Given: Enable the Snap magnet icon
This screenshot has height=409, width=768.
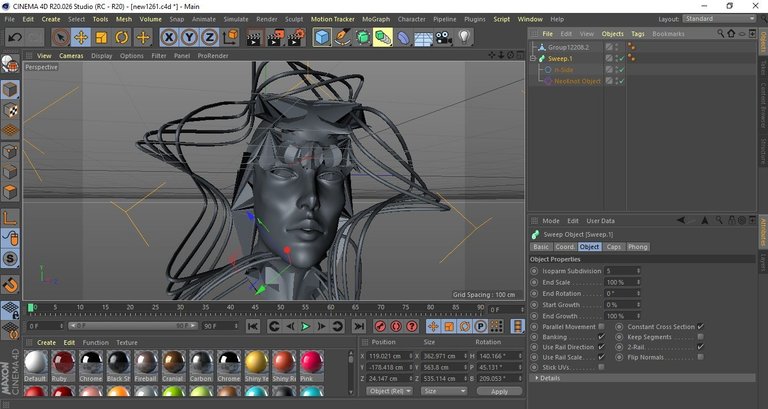Looking at the screenshot, I should pos(10,285).
